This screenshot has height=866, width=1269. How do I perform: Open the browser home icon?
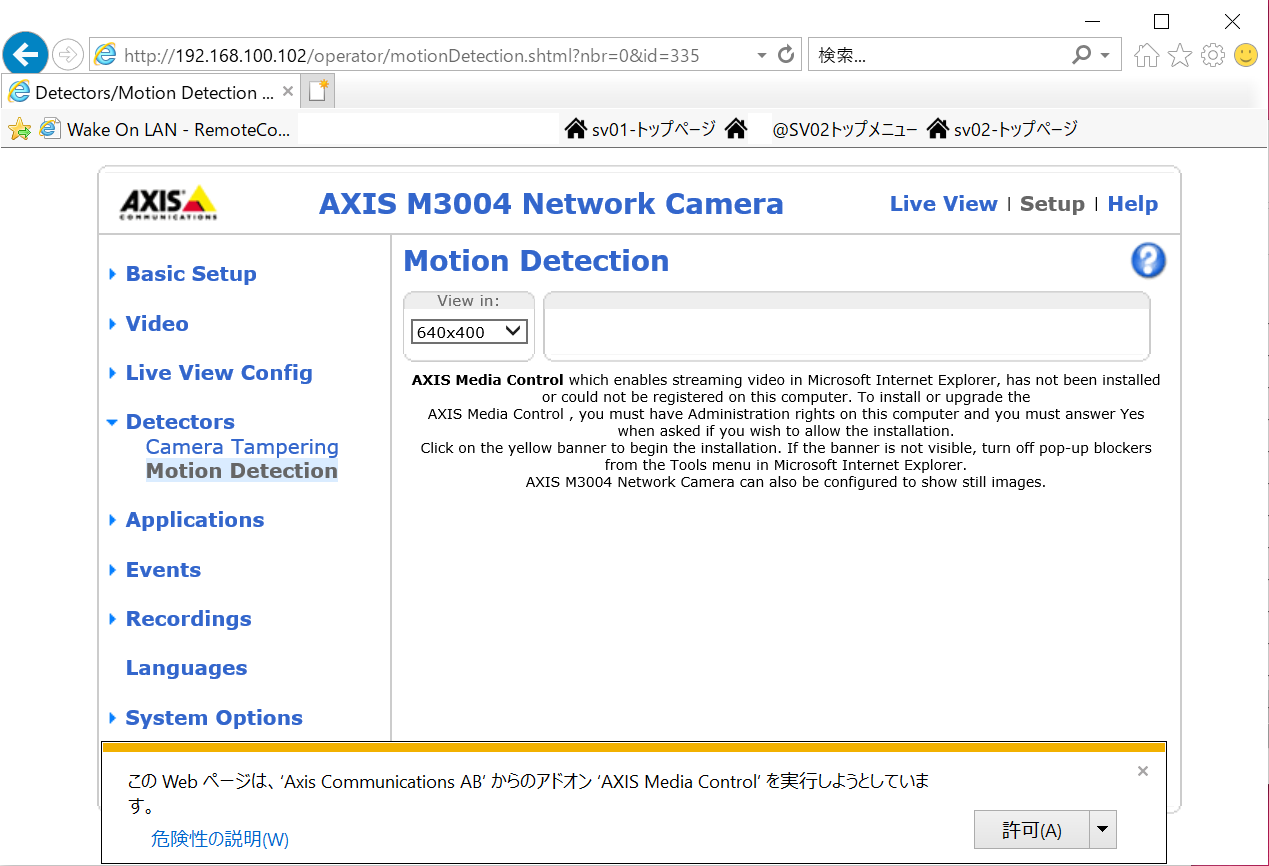pos(1147,55)
